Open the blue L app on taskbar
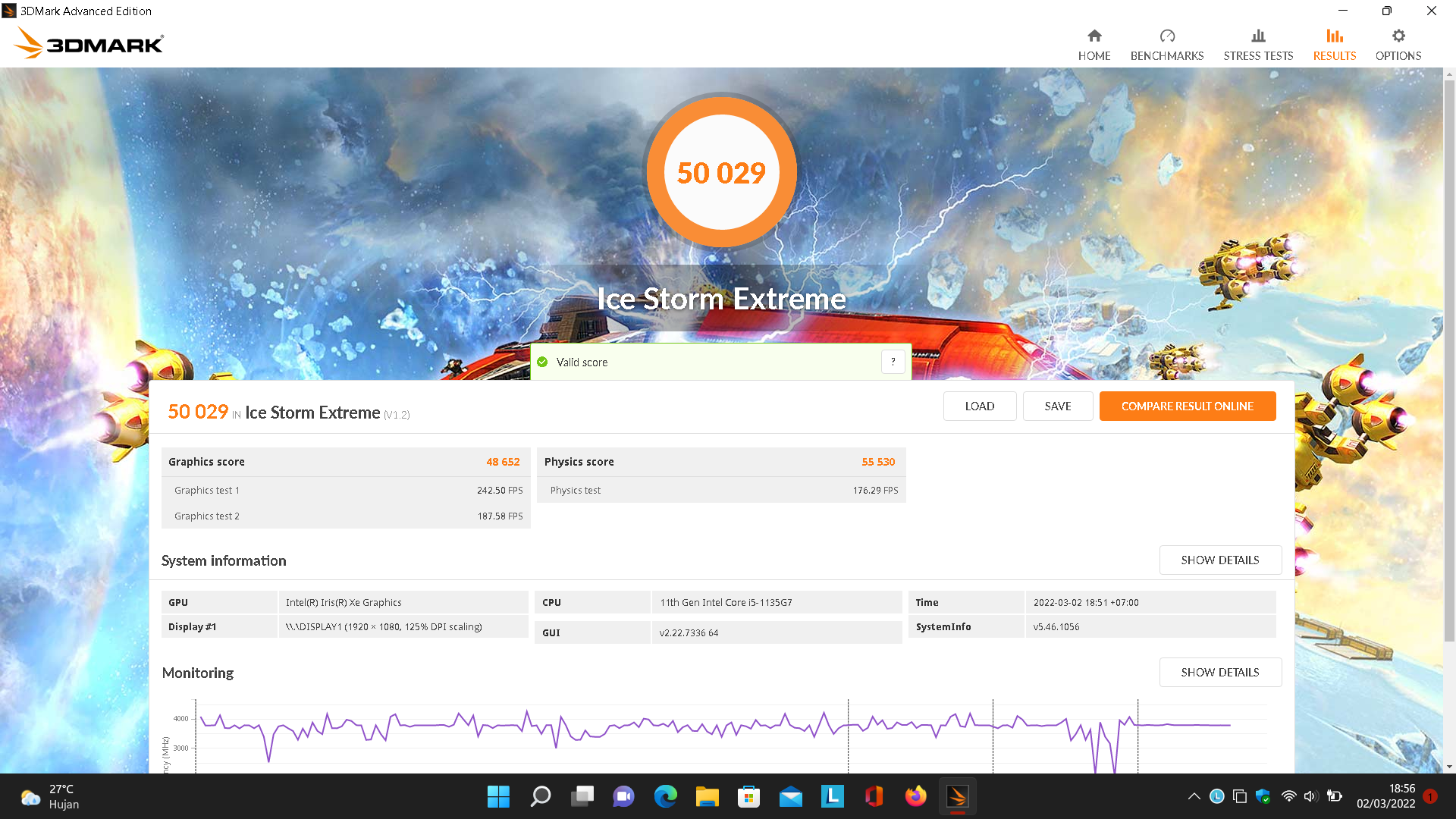 832,796
